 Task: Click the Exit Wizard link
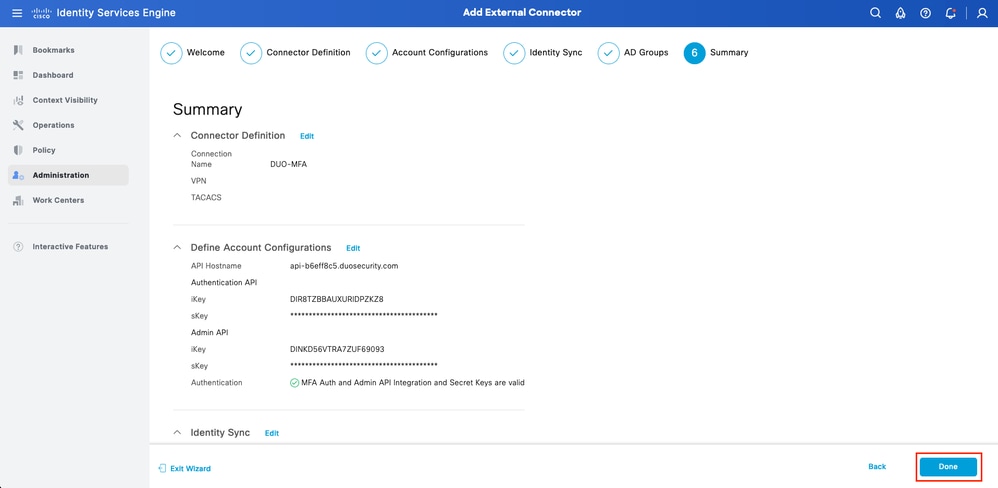click(x=190, y=468)
